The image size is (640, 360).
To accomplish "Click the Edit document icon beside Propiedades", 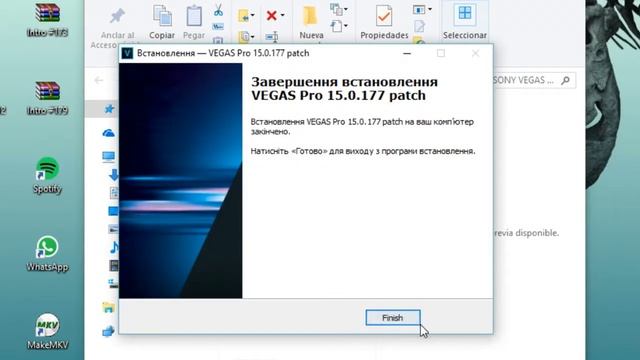I will pyautogui.click(x=420, y=26).
